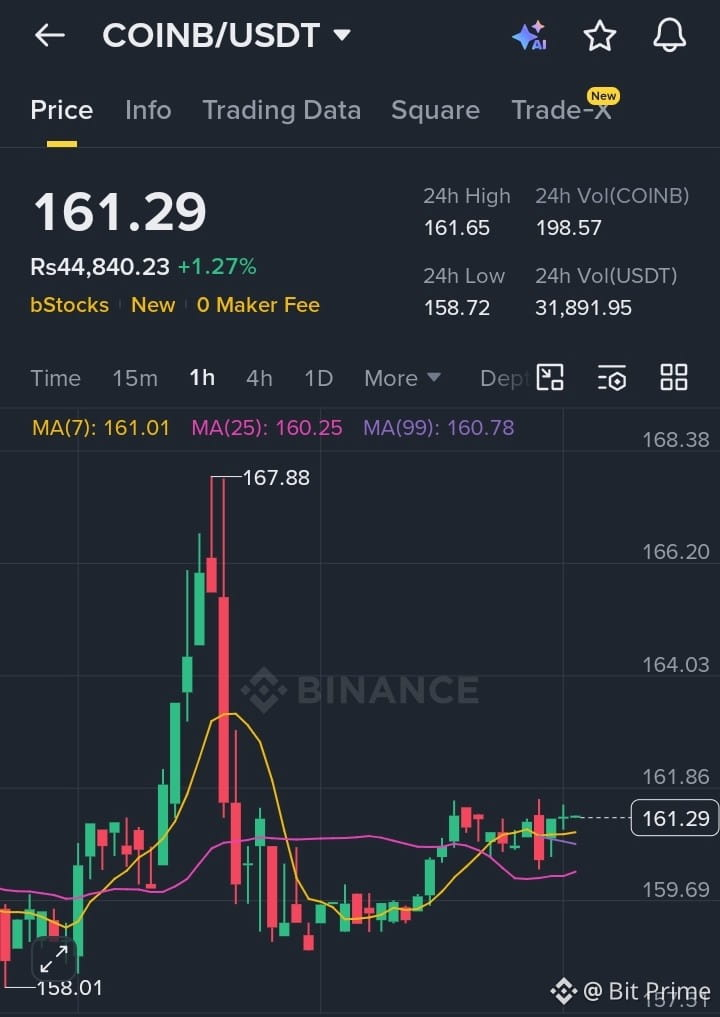Select the Time chart interval

point(56,378)
